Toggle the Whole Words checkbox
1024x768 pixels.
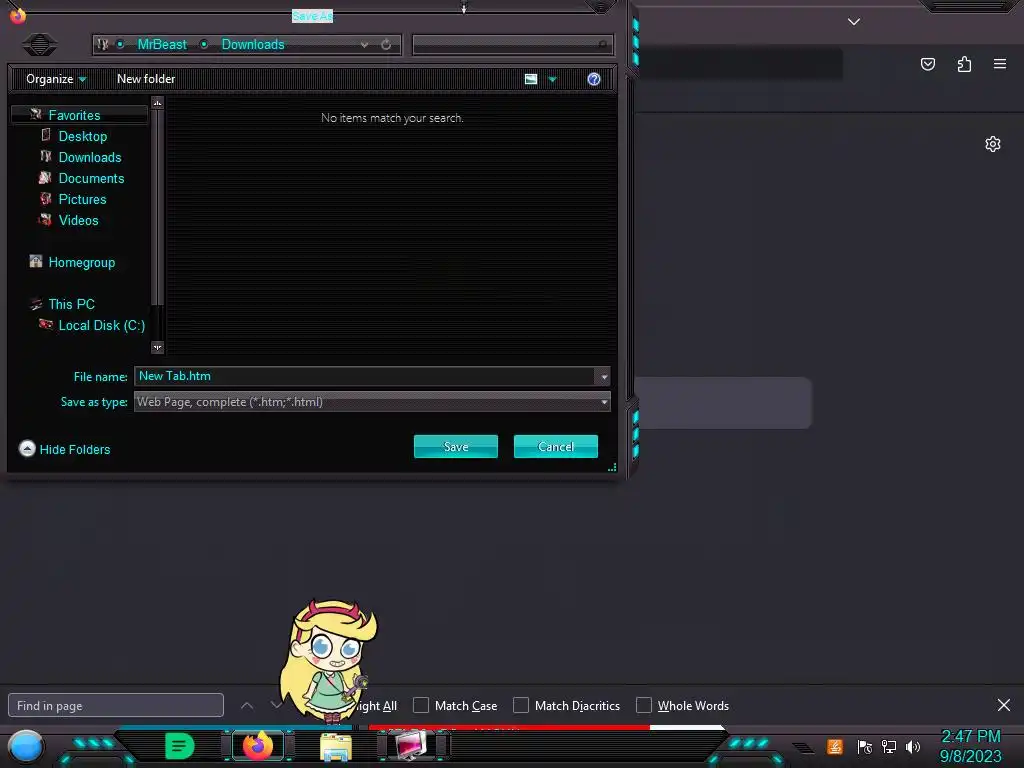[644, 705]
